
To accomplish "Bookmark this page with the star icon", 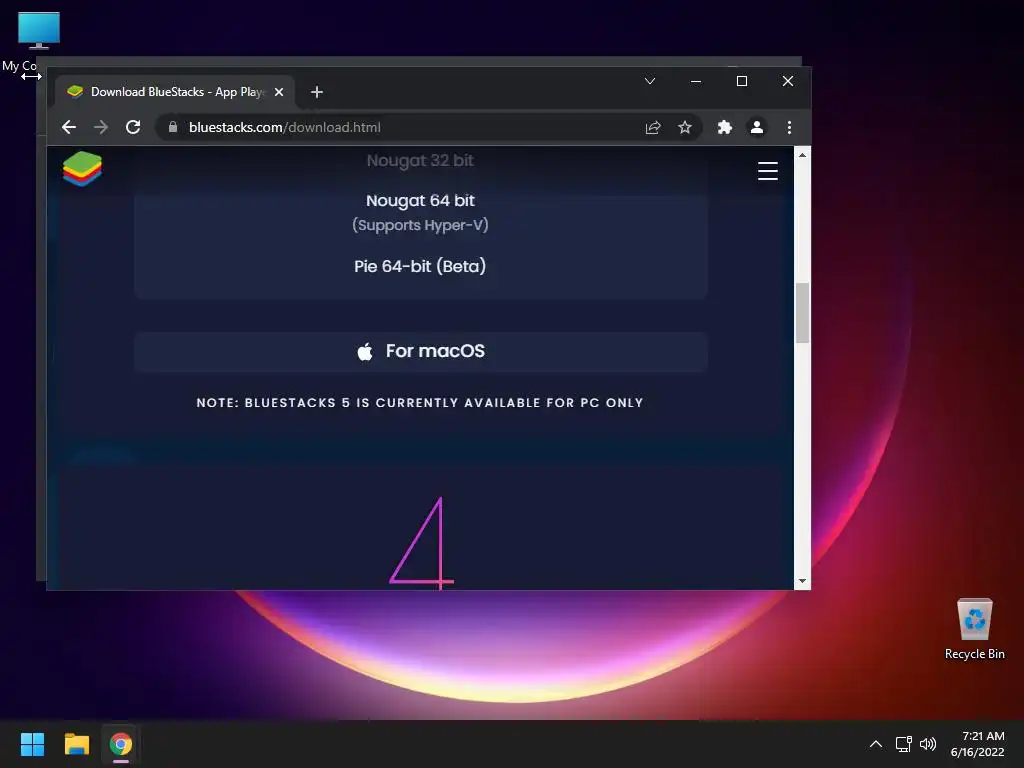I will 684,127.
